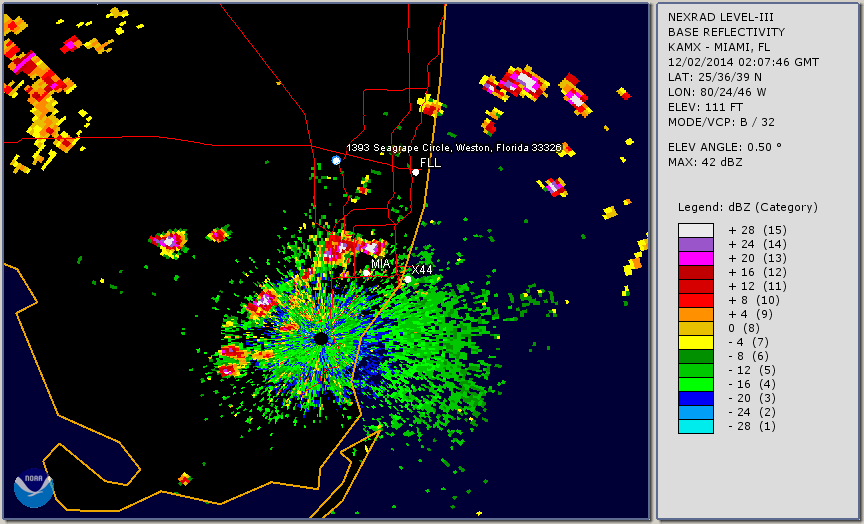Select the -28 (1) cyan swatch
Image resolution: width=864 pixels, height=524 pixels.
[x=696, y=426]
